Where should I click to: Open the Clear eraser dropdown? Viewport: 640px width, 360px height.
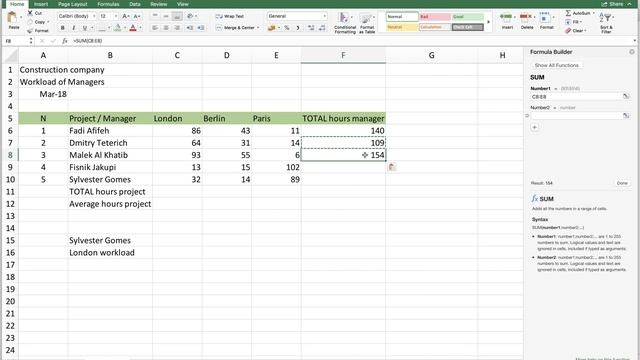click(x=576, y=31)
